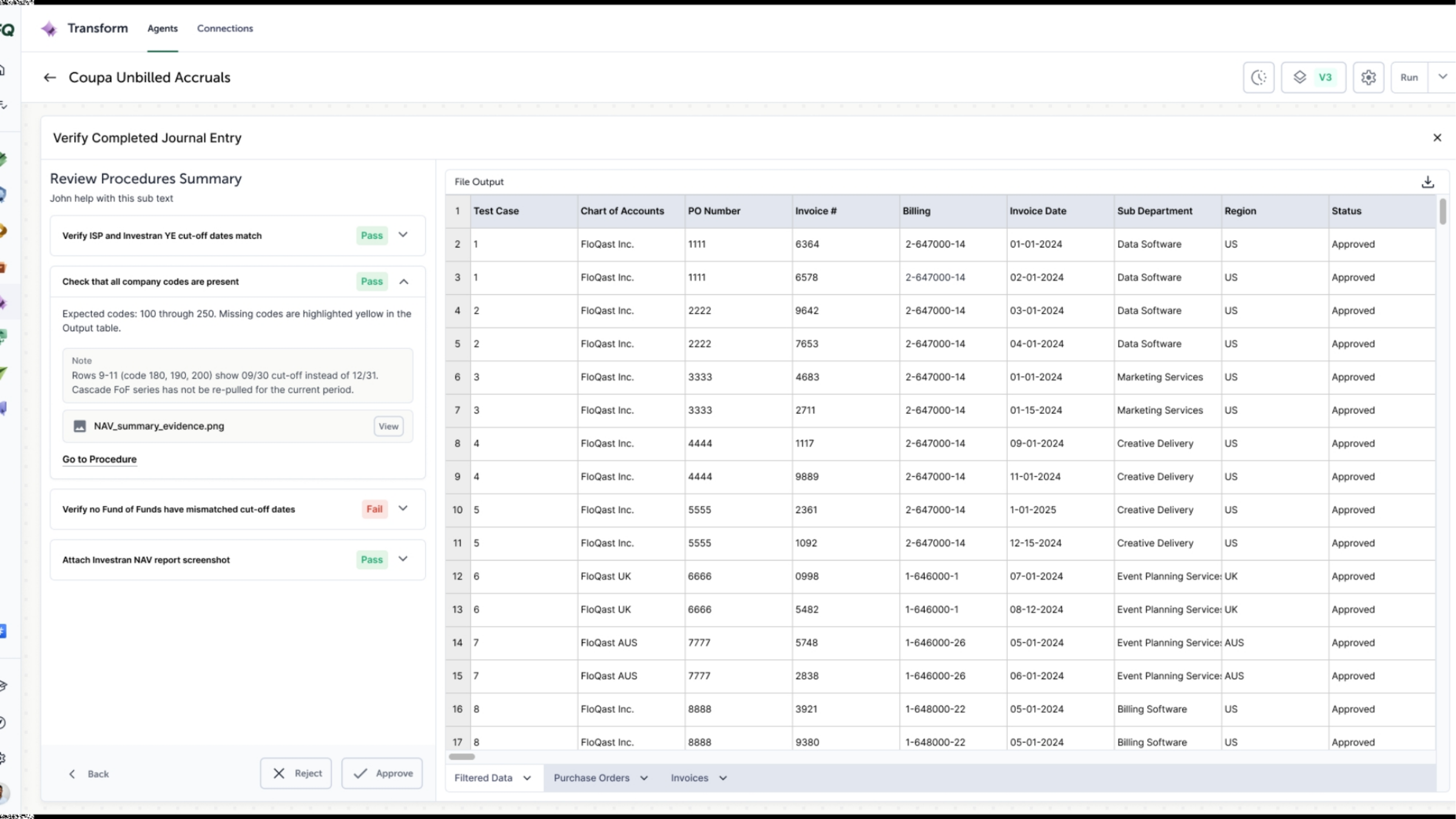
Task: Open the Invoices sheet tab dropdown
Action: pyautogui.click(x=723, y=778)
